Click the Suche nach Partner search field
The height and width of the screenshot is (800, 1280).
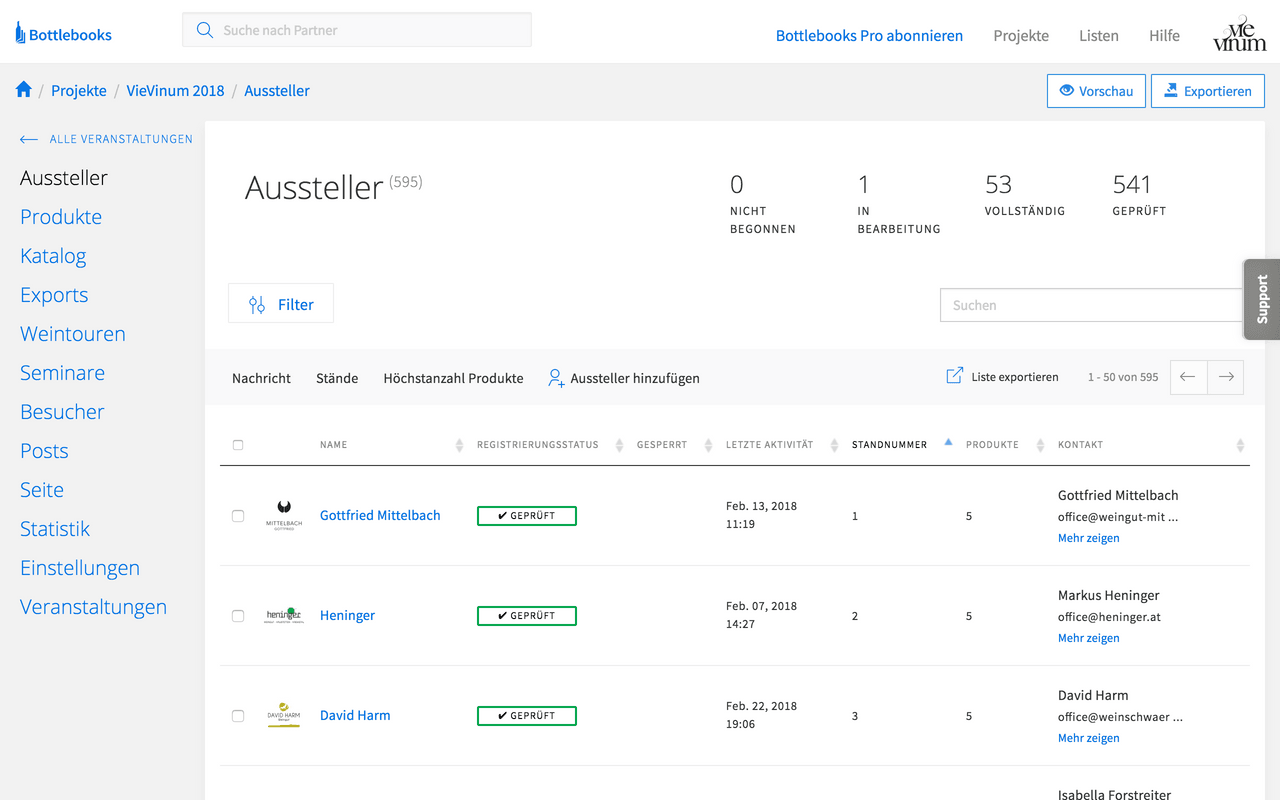coord(357,30)
